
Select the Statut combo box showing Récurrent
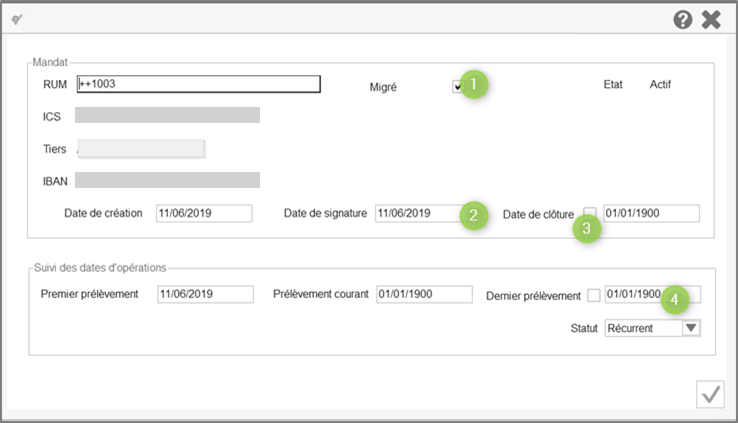643,328
